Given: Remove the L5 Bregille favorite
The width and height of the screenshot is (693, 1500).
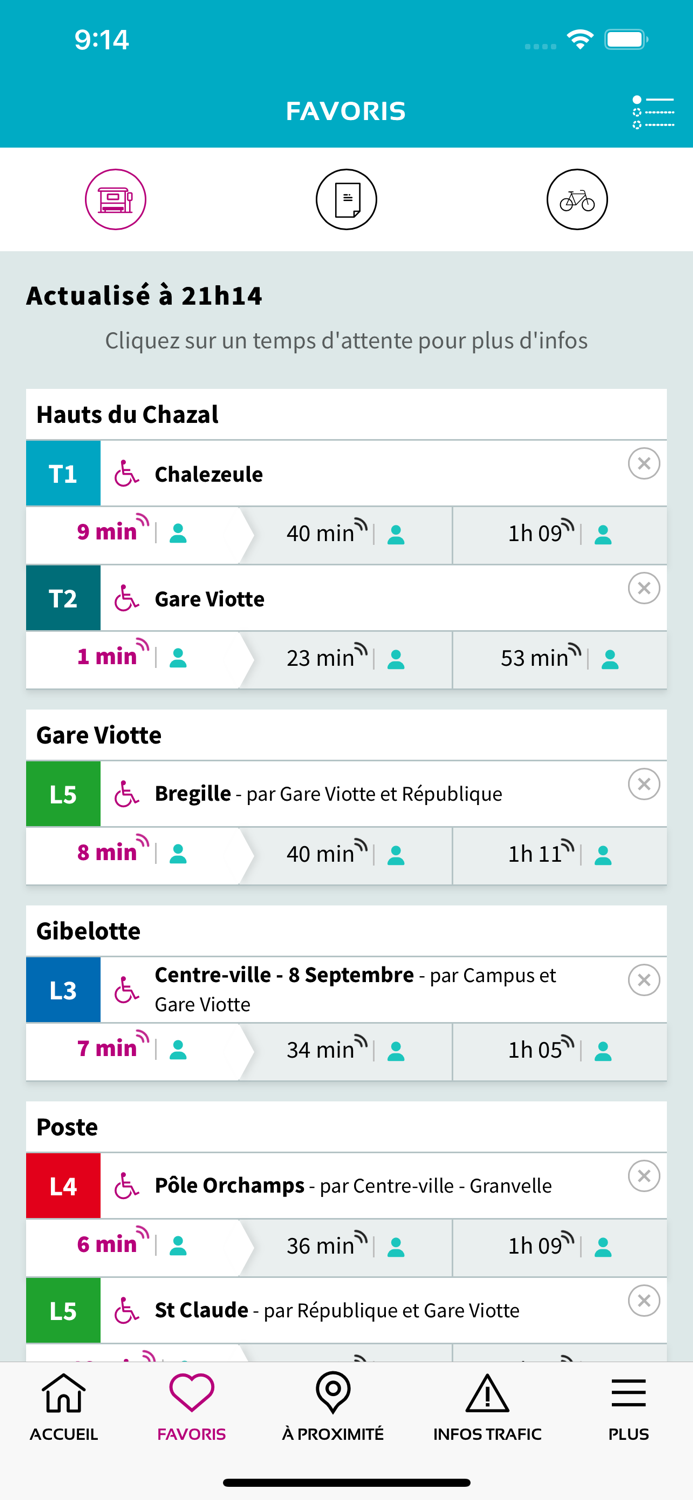Looking at the screenshot, I should 644,785.
